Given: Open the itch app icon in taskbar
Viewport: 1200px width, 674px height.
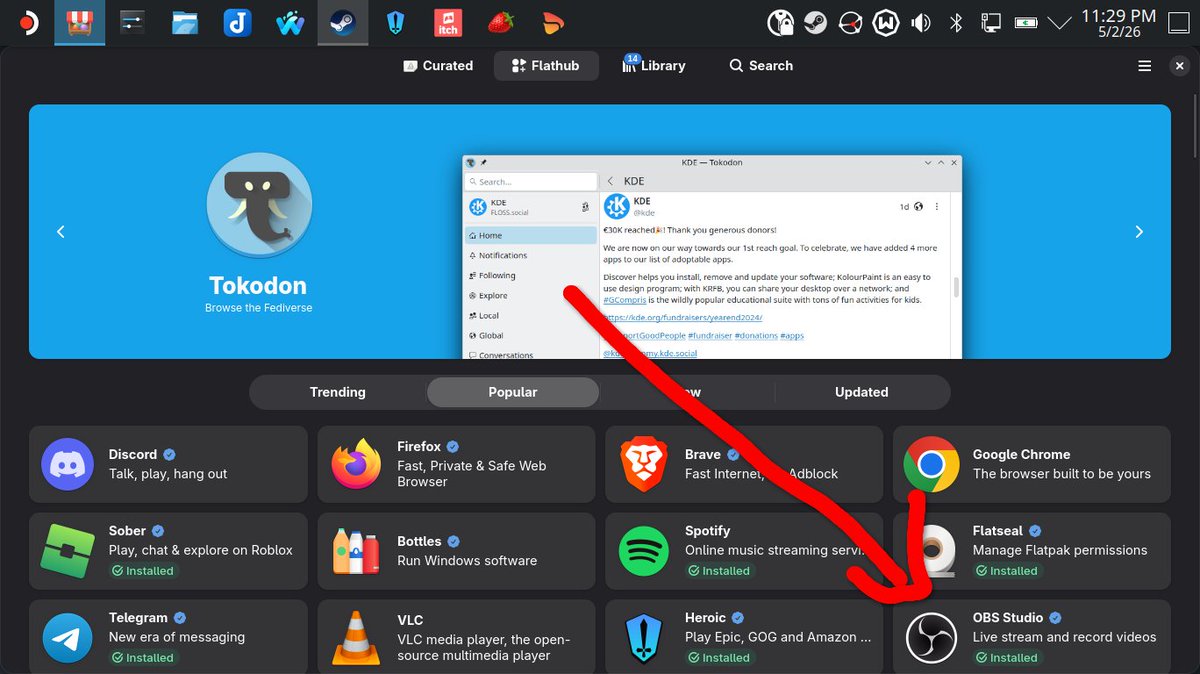Looking at the screenshot, I should coord(448,23).
